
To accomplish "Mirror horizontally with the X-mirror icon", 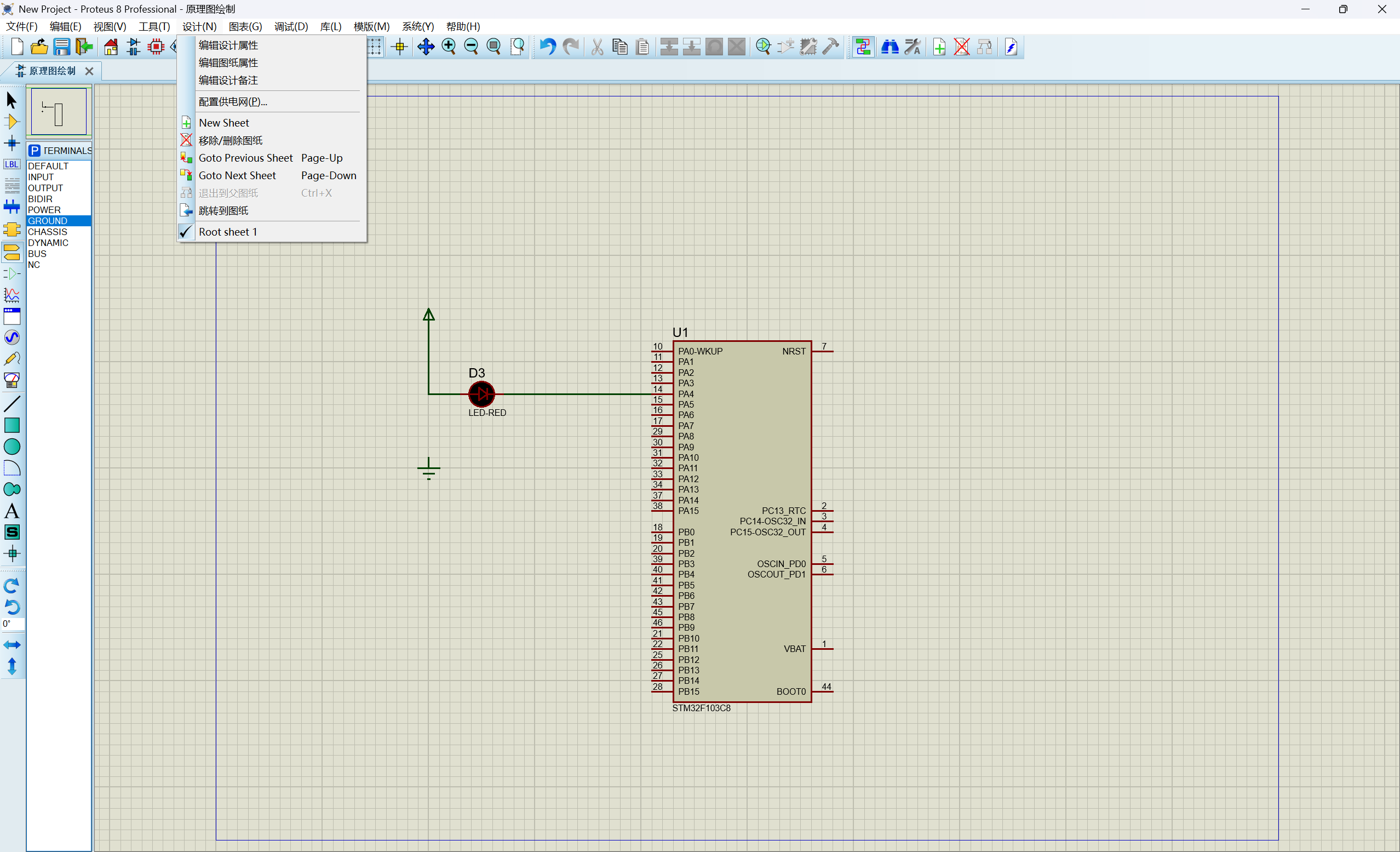I will pos(12,644).
